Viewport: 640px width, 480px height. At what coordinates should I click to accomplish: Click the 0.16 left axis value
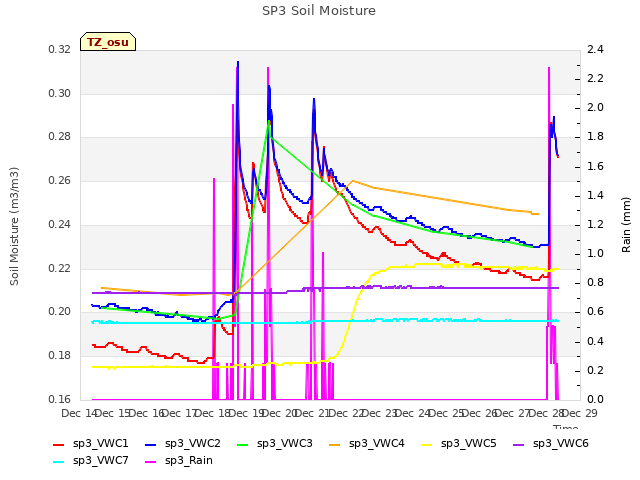[x=60, y=399]
